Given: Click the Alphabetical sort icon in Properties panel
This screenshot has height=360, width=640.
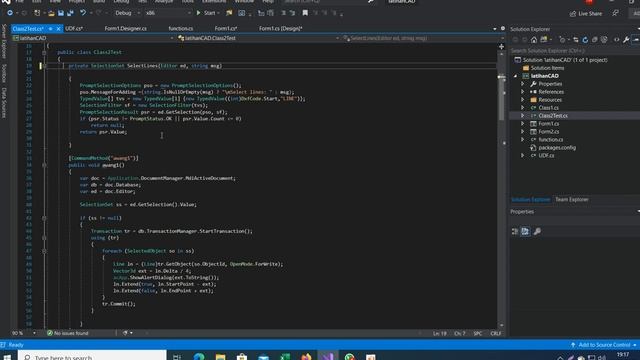Looking at the screenshot, I should pos(525,231).
